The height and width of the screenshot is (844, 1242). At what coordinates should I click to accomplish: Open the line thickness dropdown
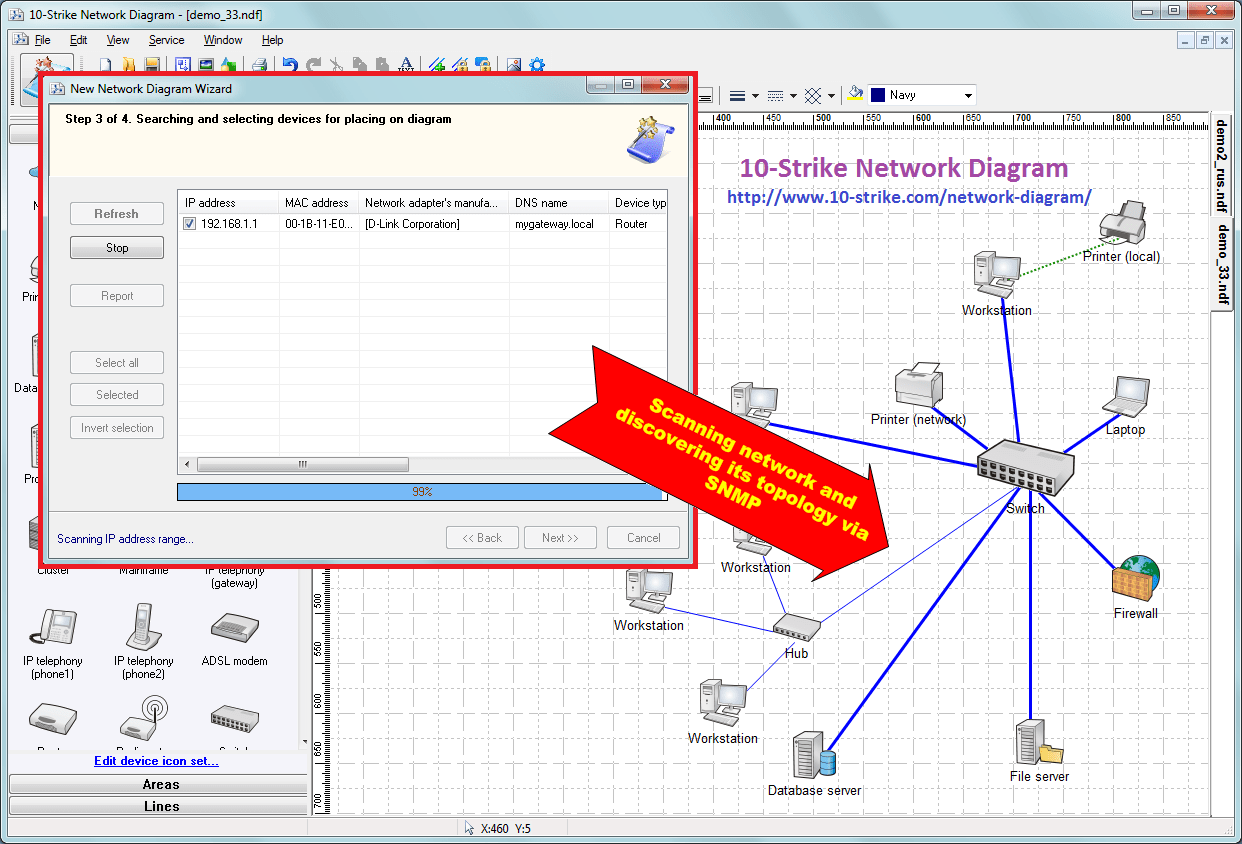point(755,95)
